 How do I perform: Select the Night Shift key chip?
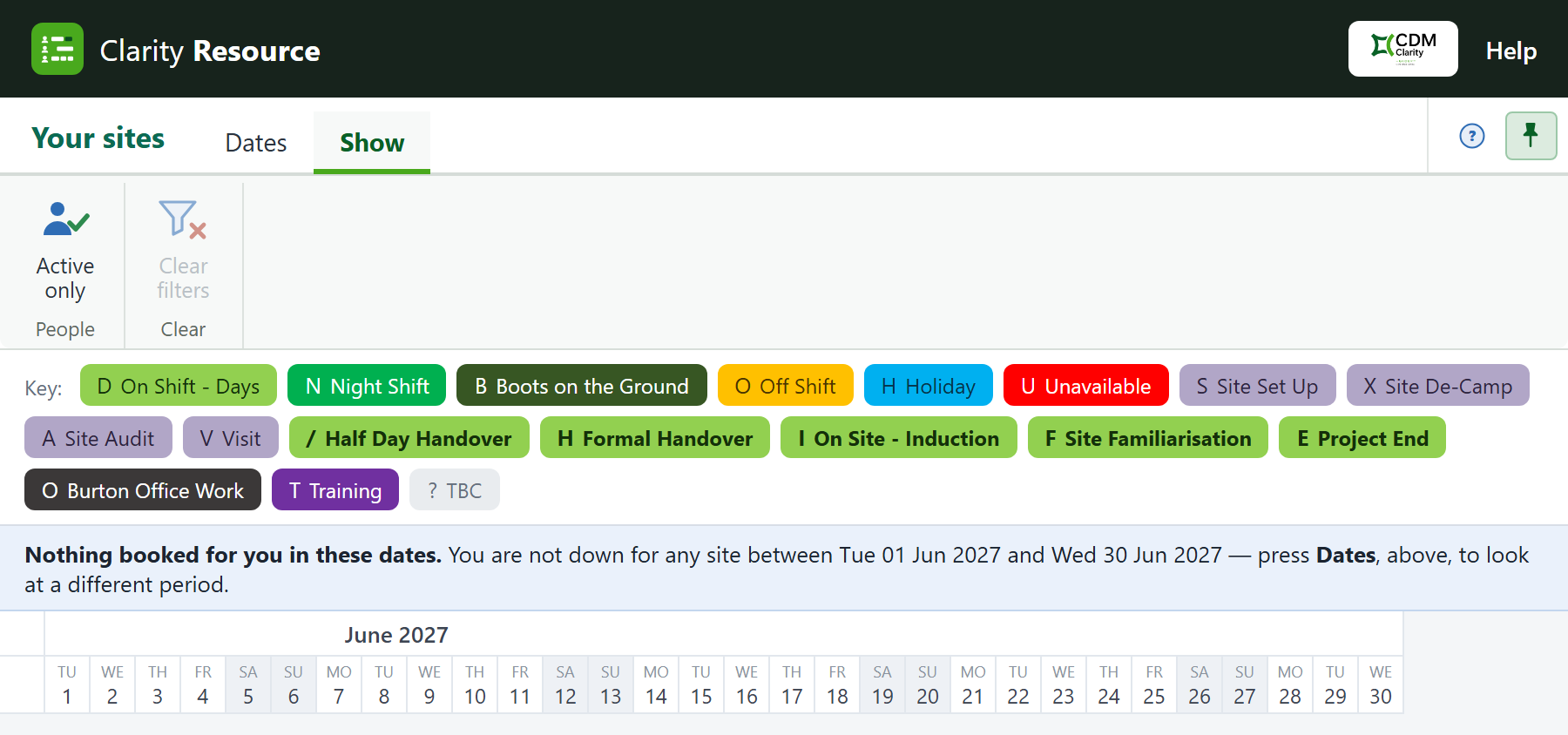(367, 386)
